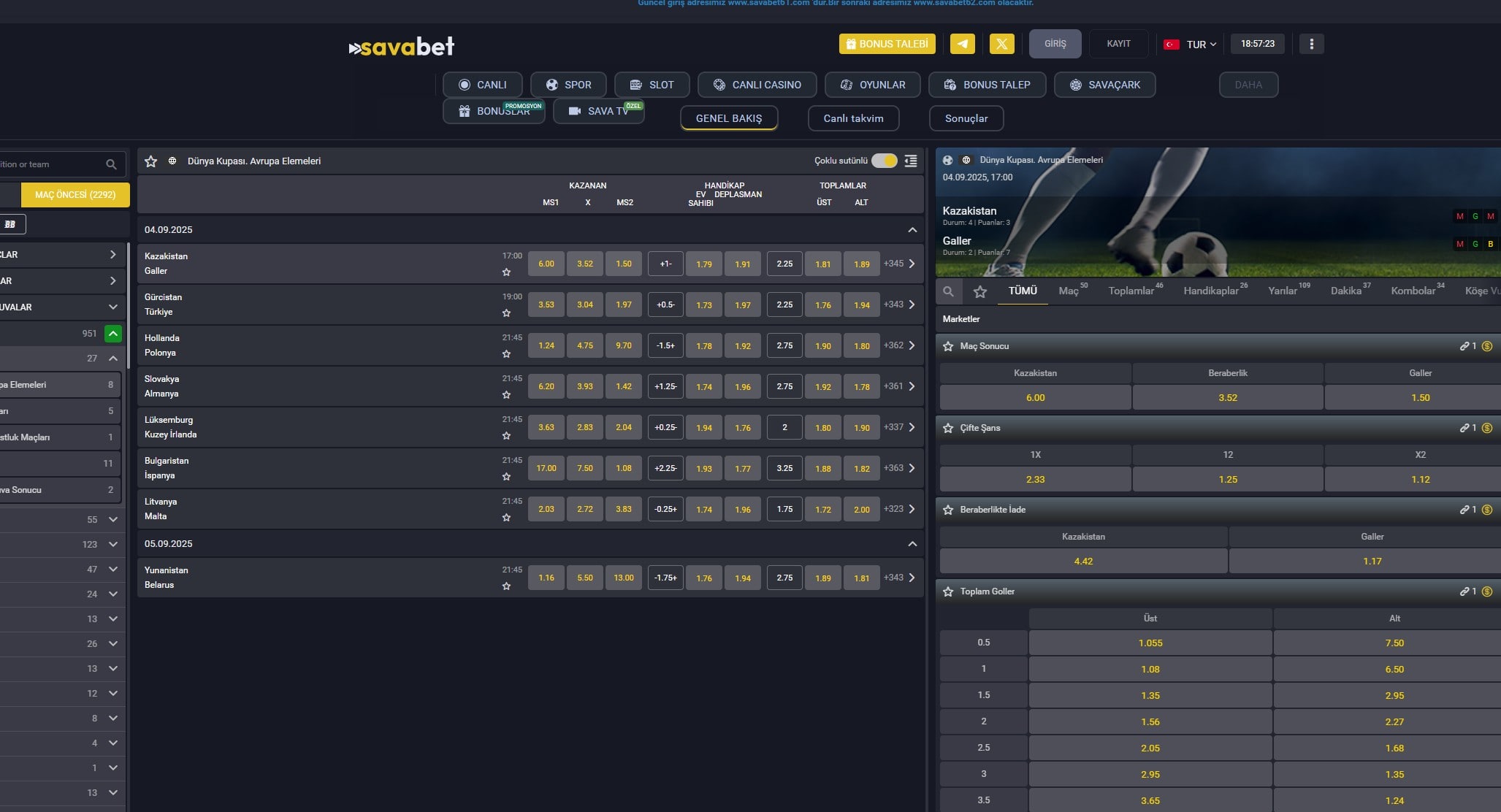Favorite the Çifte Şans market star
The width and height of the screenshot is (1501, 812).
[948, 428]
